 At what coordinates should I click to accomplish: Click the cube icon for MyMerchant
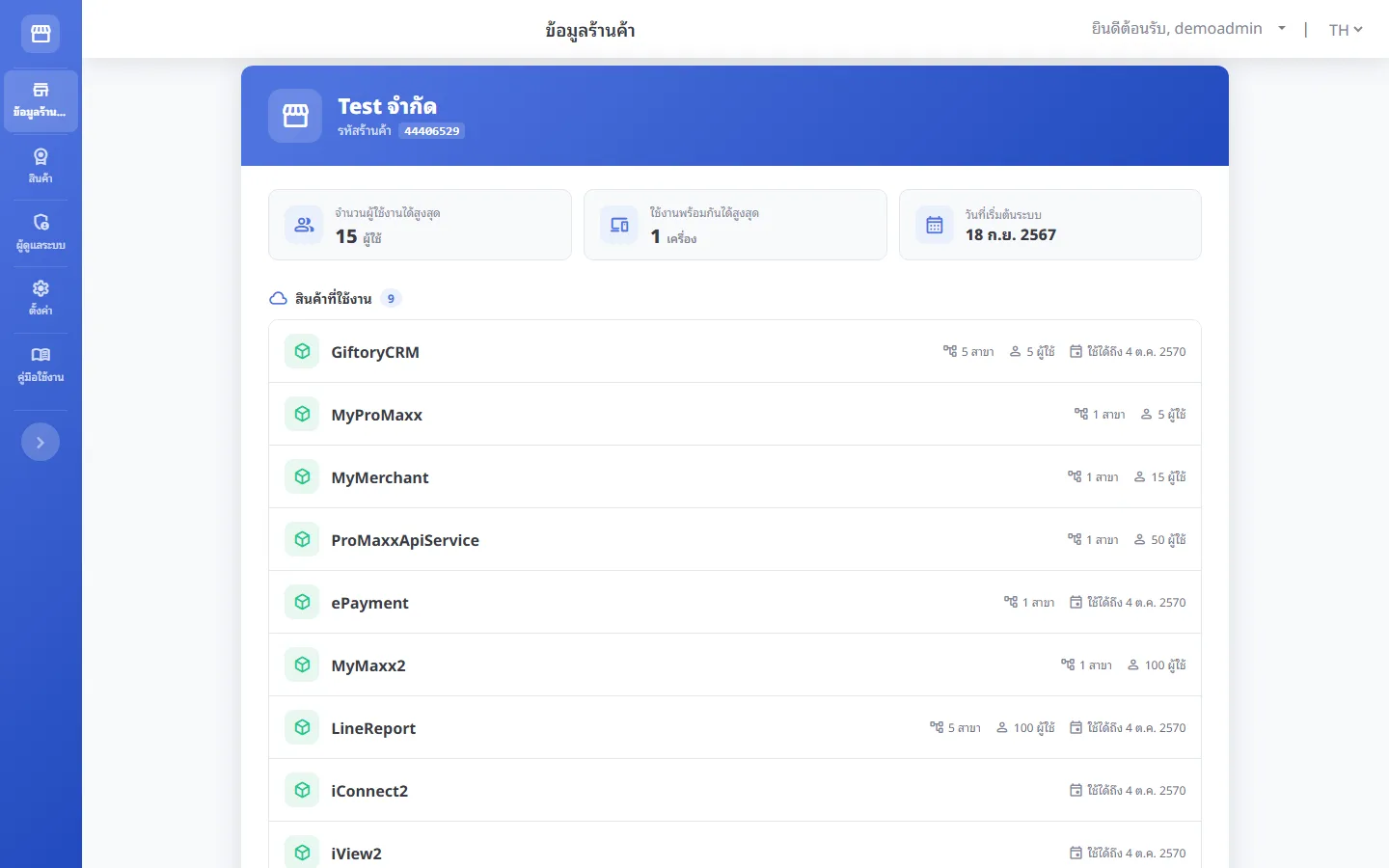[x=302, y=476]
